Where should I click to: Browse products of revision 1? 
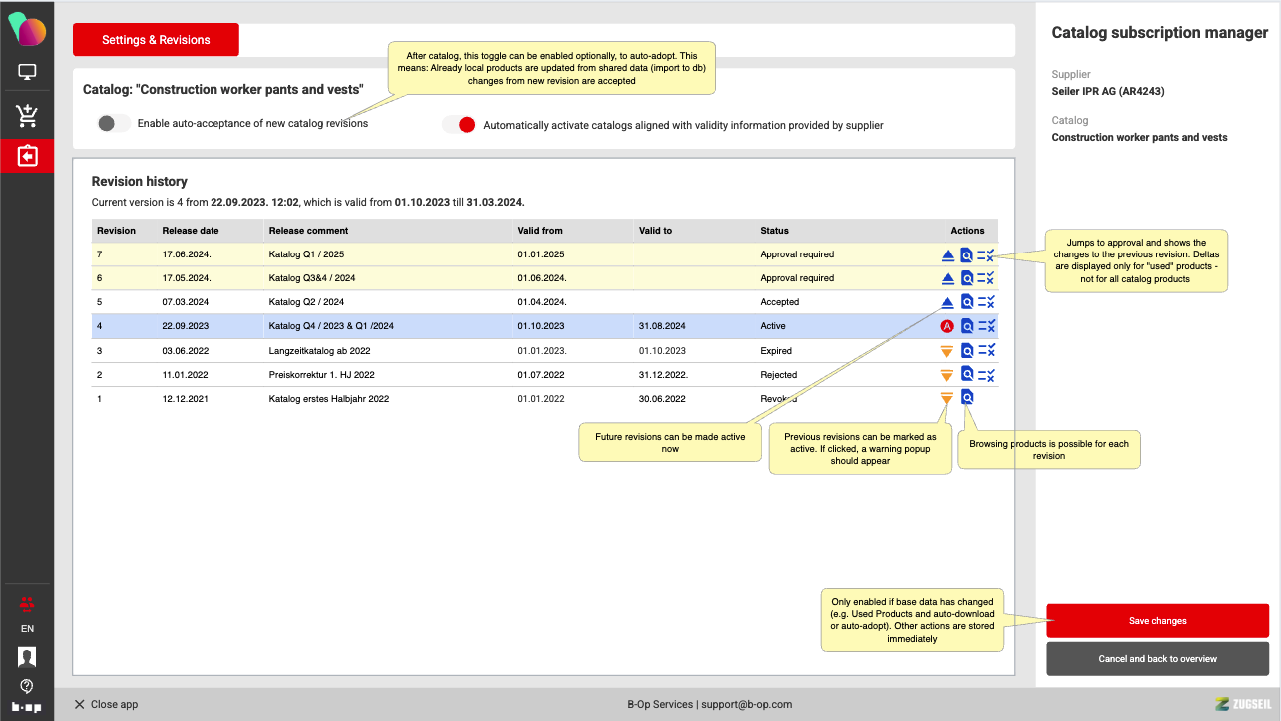coord(967,398)
